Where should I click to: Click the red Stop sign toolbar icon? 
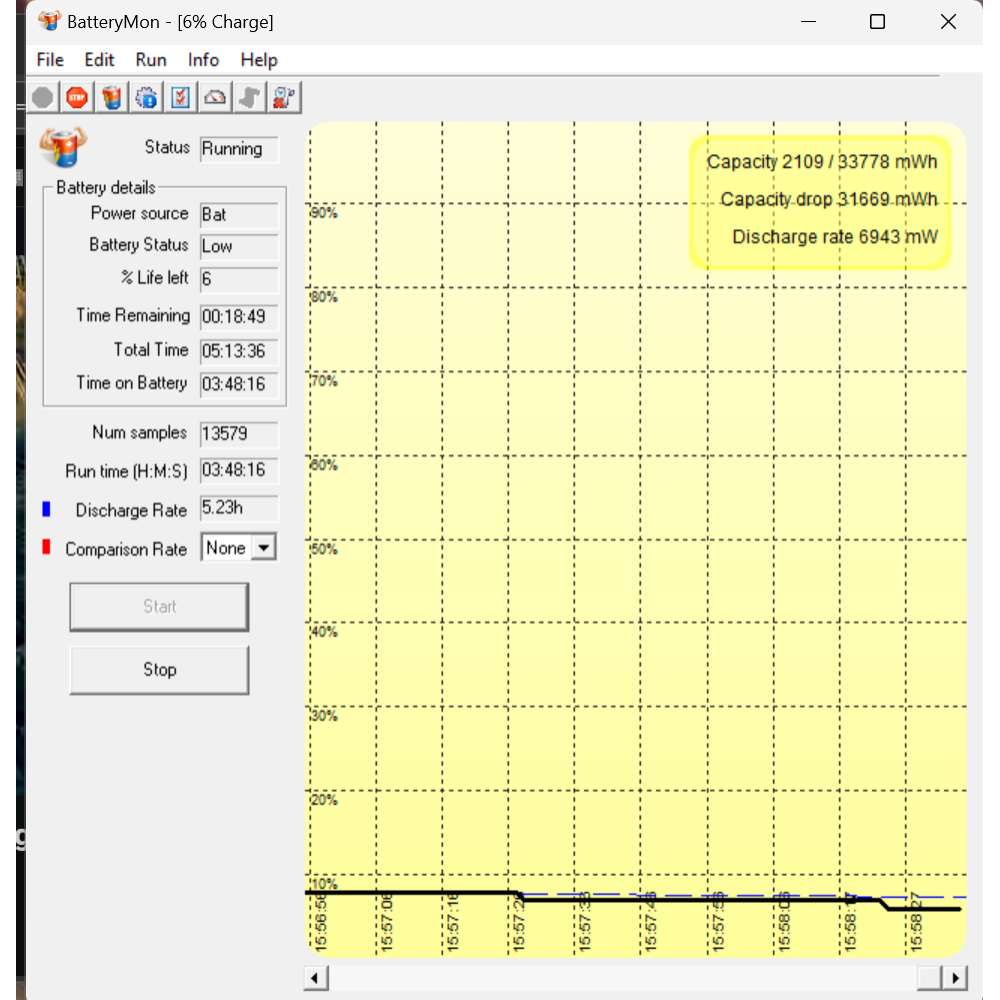click(x=77, y=97)
